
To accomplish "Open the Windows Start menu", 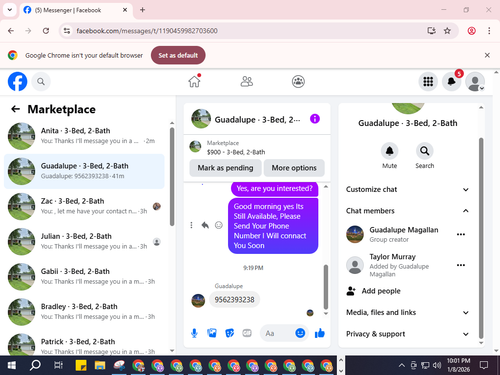I will click(12, 365).
